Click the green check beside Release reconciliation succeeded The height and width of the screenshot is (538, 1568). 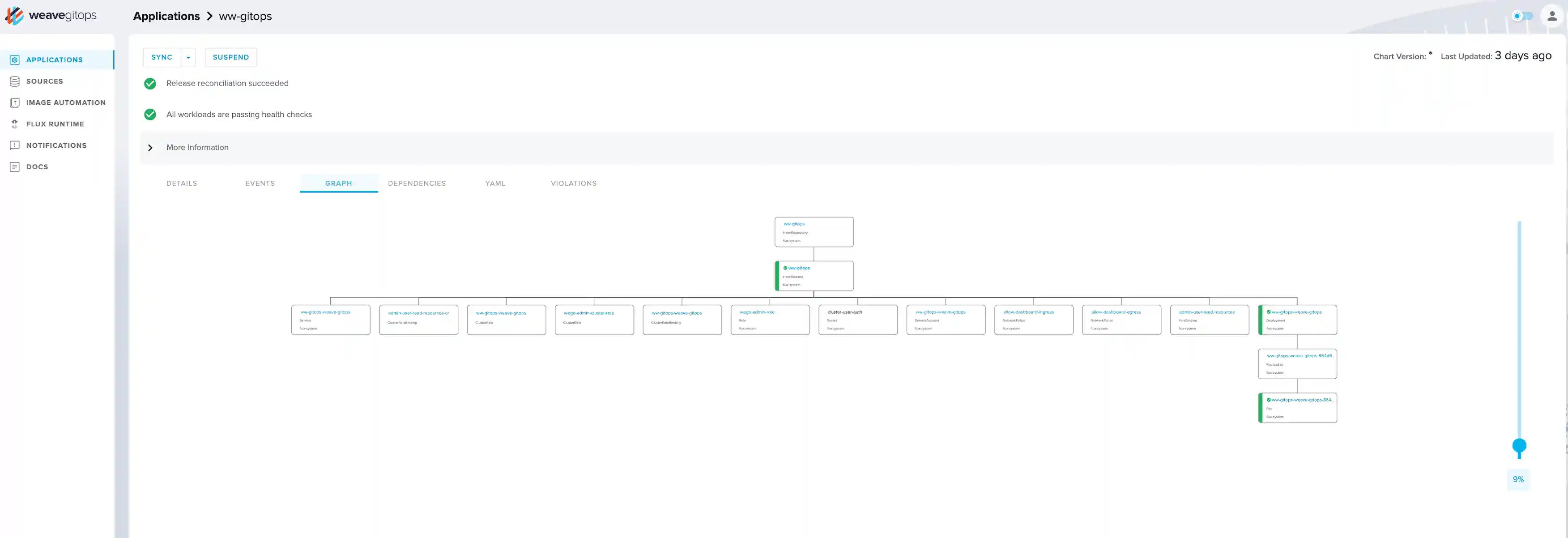(150, 83)
